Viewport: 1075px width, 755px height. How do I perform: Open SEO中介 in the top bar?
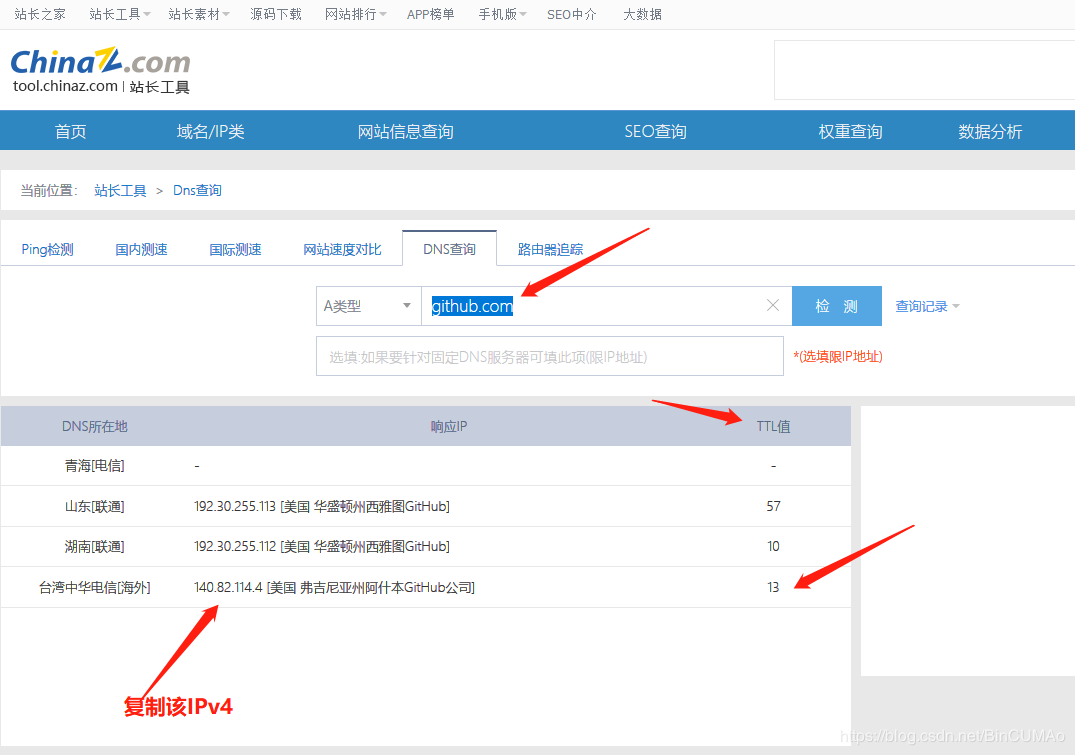tap(572, 14)
